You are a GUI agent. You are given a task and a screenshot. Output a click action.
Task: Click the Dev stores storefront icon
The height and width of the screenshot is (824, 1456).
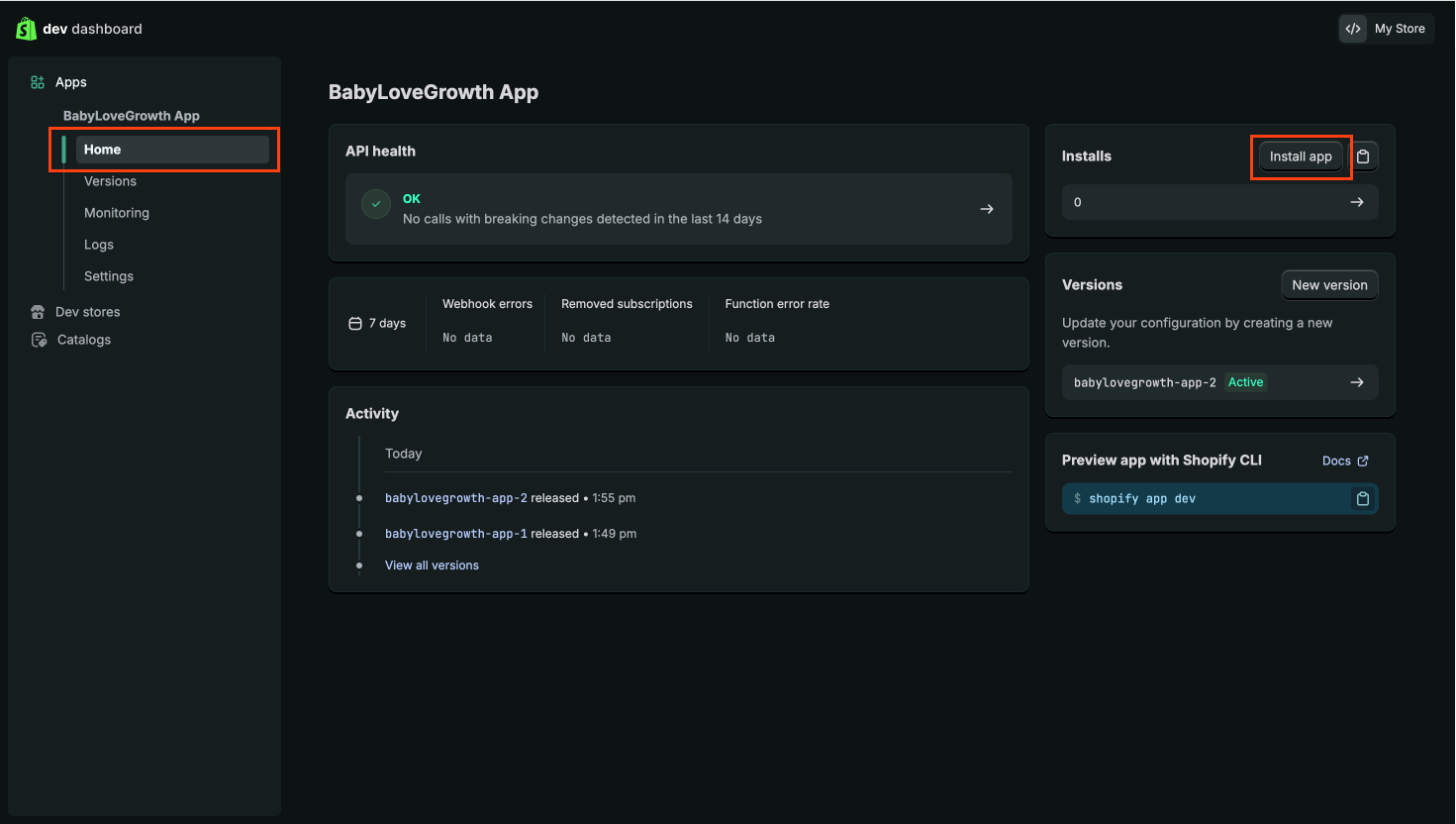click(x=38, y=312)
